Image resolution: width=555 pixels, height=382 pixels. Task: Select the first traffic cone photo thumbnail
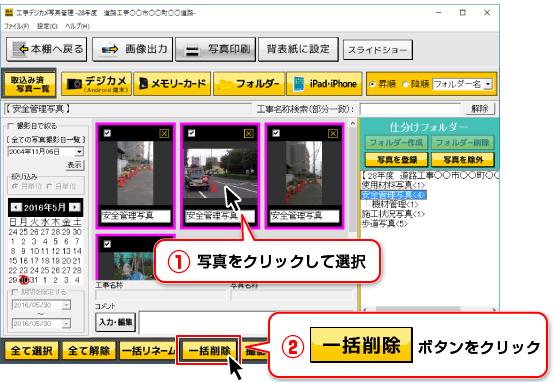[135, 173]
